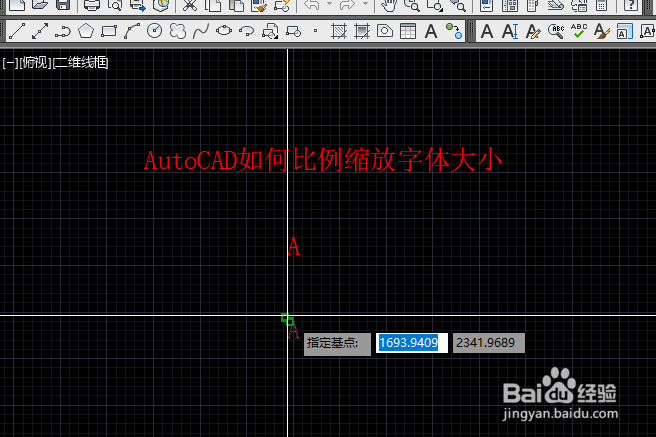Click the Publish icon

(x=138, y=5)
